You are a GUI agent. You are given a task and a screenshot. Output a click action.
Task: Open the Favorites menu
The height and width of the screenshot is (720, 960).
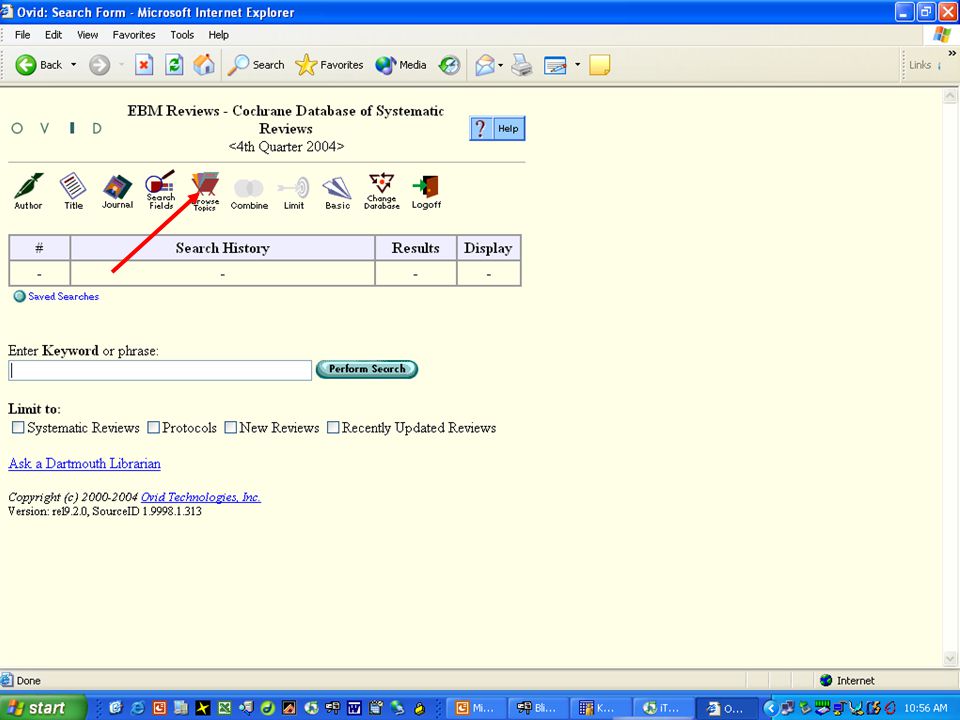pos(134,35)
